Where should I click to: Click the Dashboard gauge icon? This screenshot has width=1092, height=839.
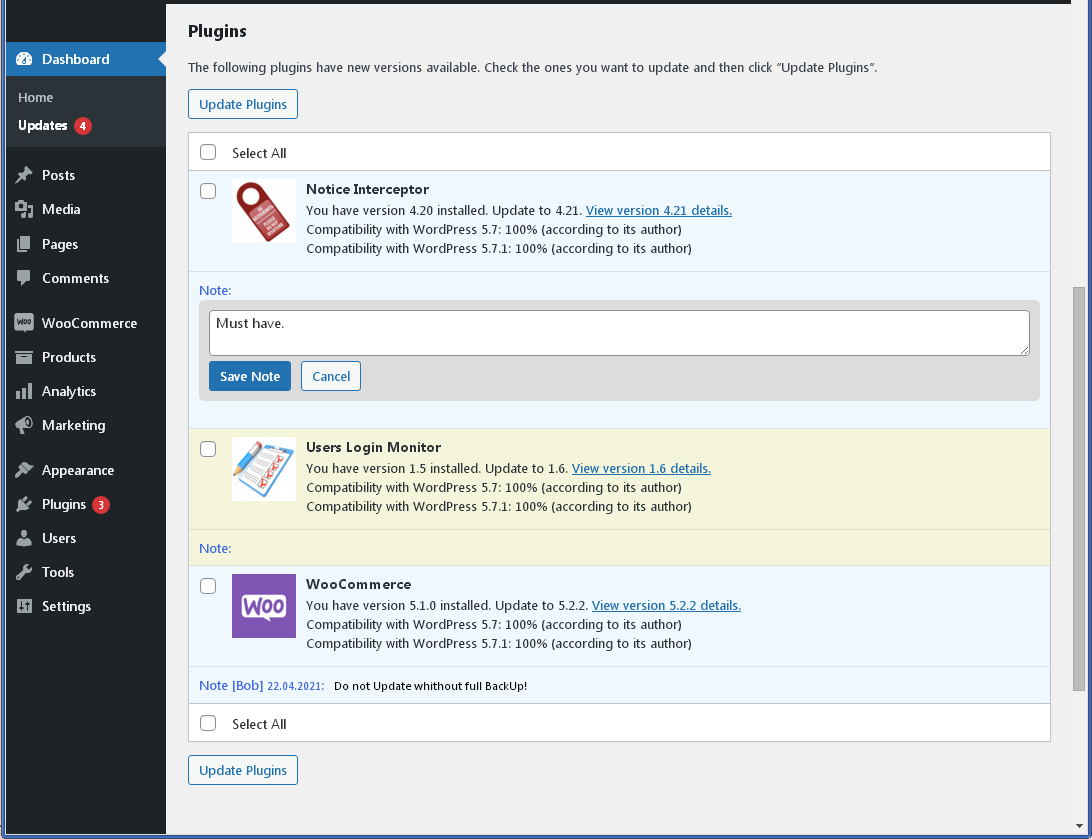[x=24, y=59]
